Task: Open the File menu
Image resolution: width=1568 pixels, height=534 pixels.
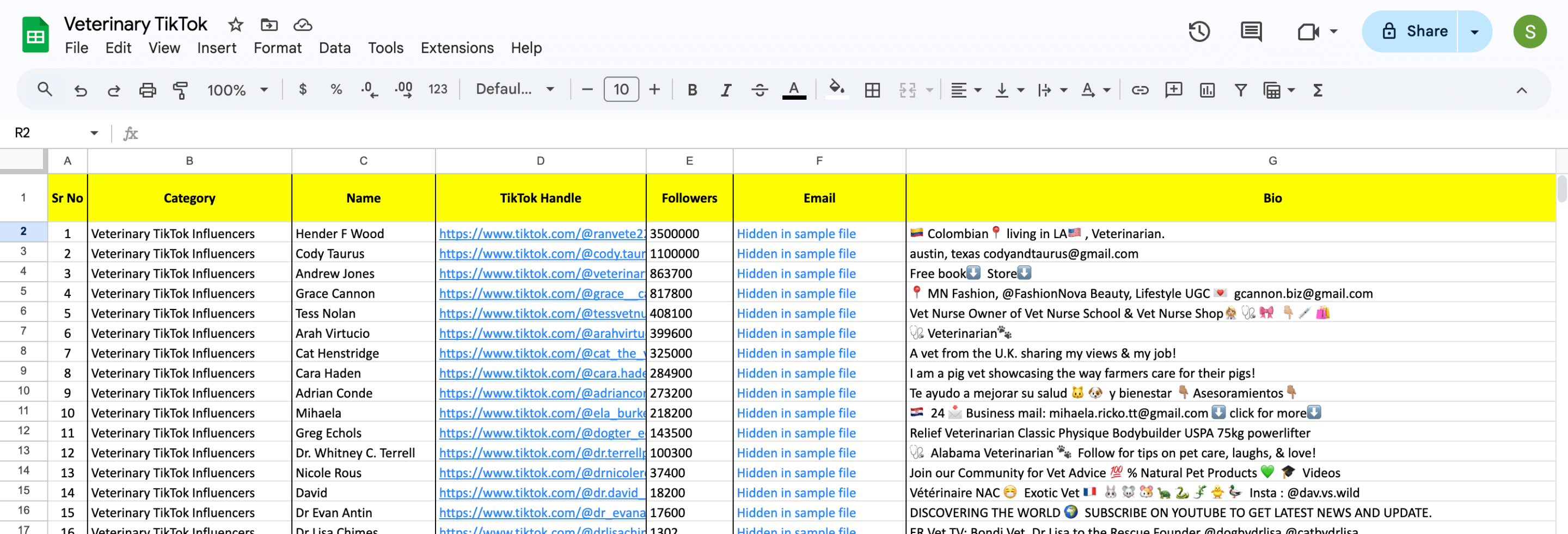Action: click(x=77, y=47)
